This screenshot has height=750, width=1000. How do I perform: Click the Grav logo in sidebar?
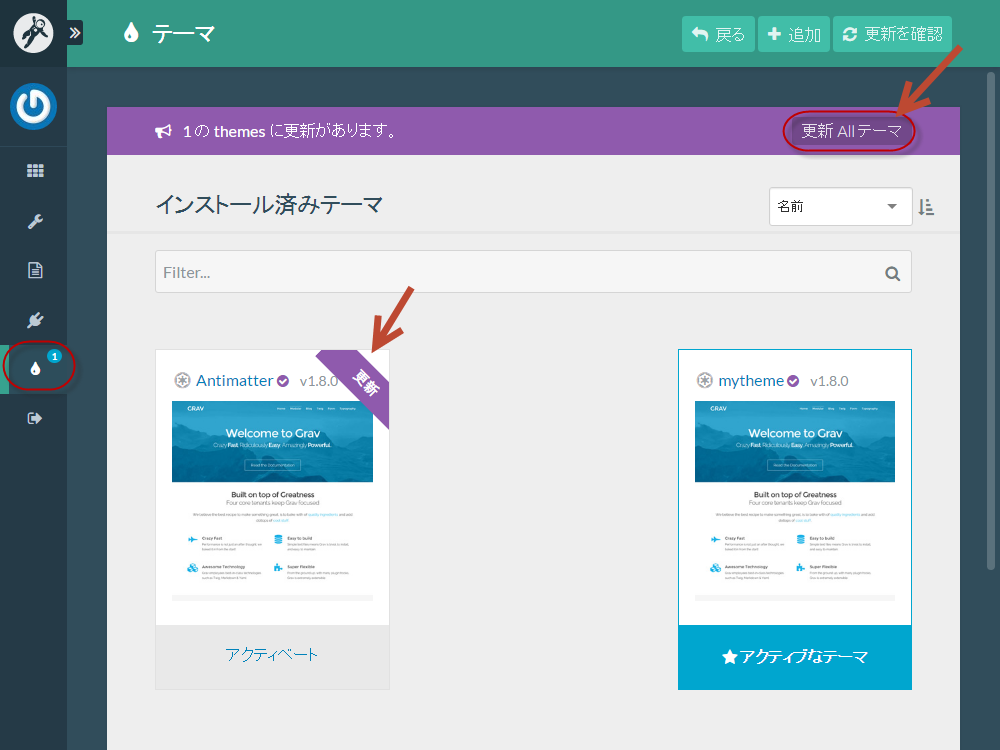(33, 33)
